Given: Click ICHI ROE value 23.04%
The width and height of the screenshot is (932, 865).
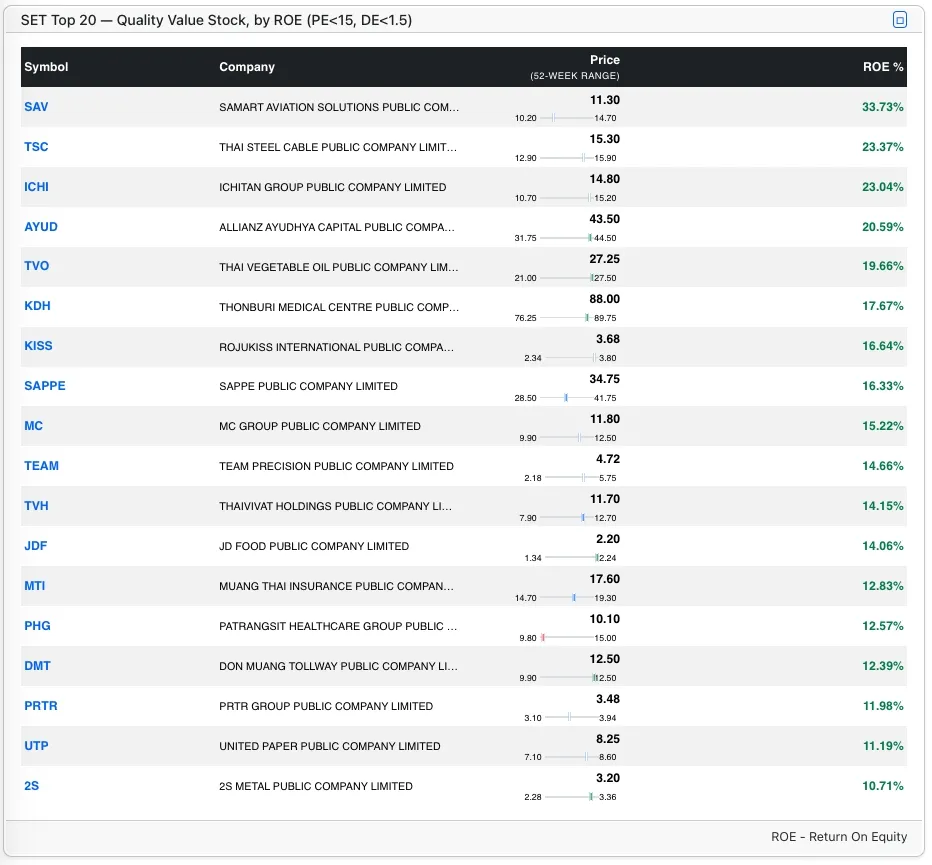Looking at the screenshot, I should point(883,187).
